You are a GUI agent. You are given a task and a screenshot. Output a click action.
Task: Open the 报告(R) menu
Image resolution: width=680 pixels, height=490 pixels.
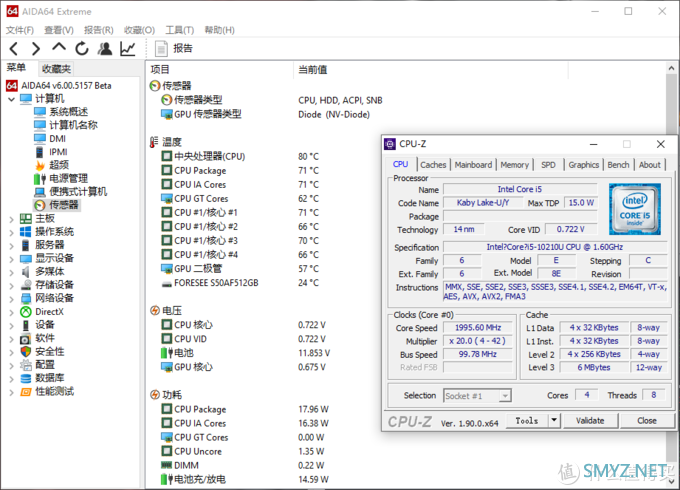[x=98, y=30]
